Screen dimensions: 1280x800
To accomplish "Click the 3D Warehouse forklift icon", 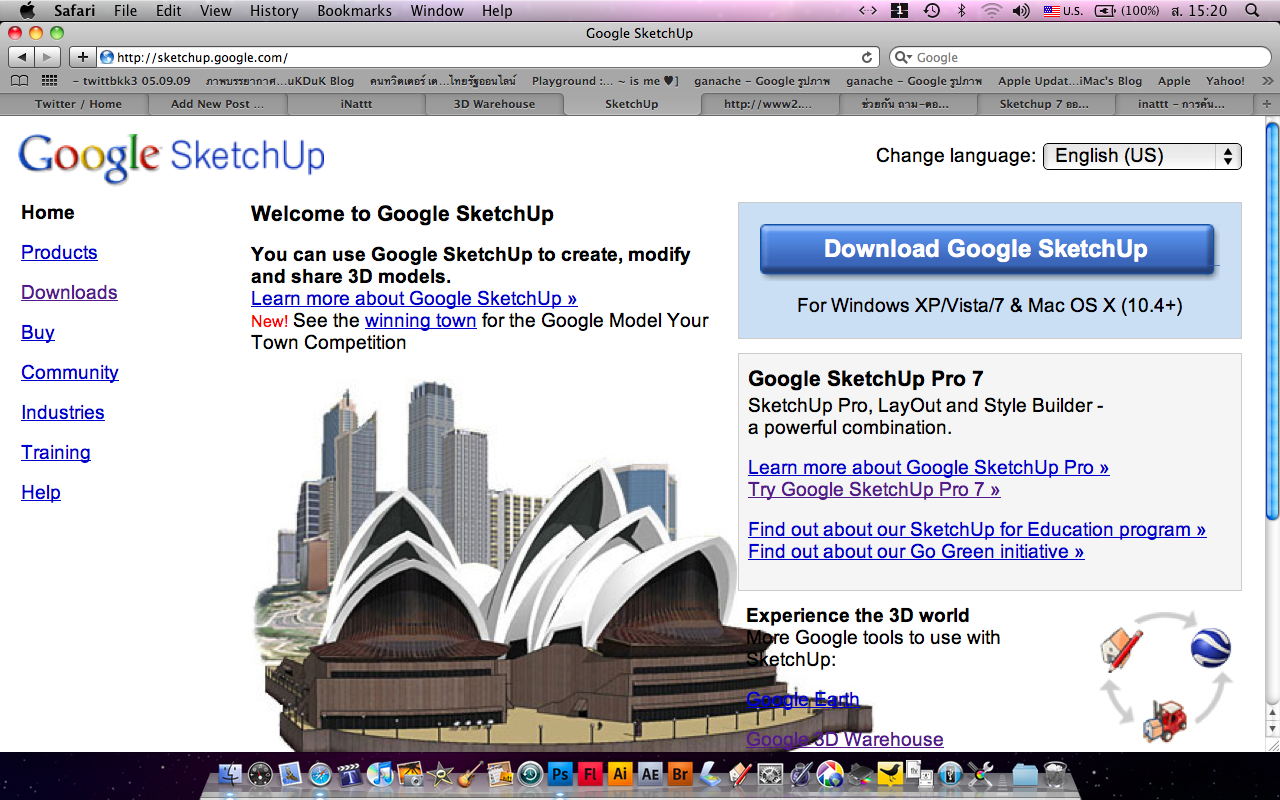I will click(1165, 720).
